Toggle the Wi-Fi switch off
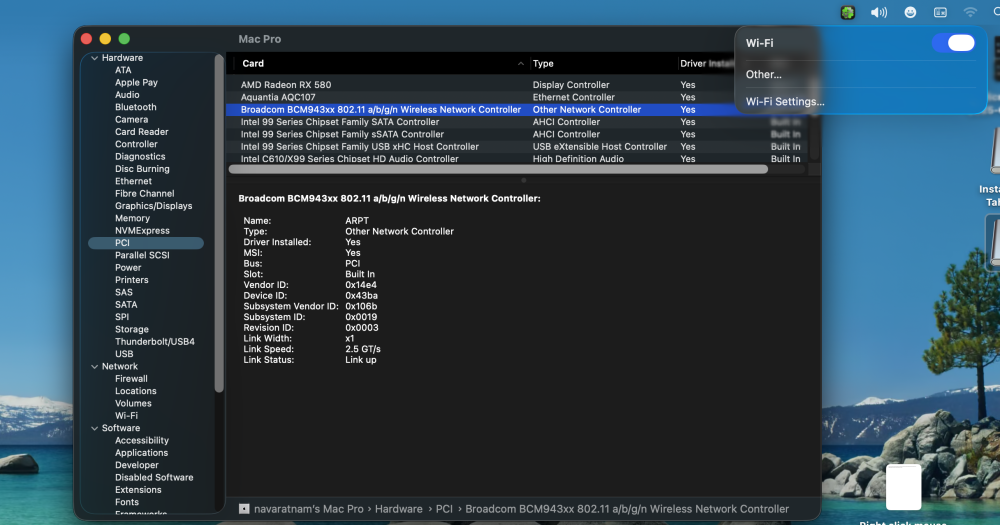 953,43
